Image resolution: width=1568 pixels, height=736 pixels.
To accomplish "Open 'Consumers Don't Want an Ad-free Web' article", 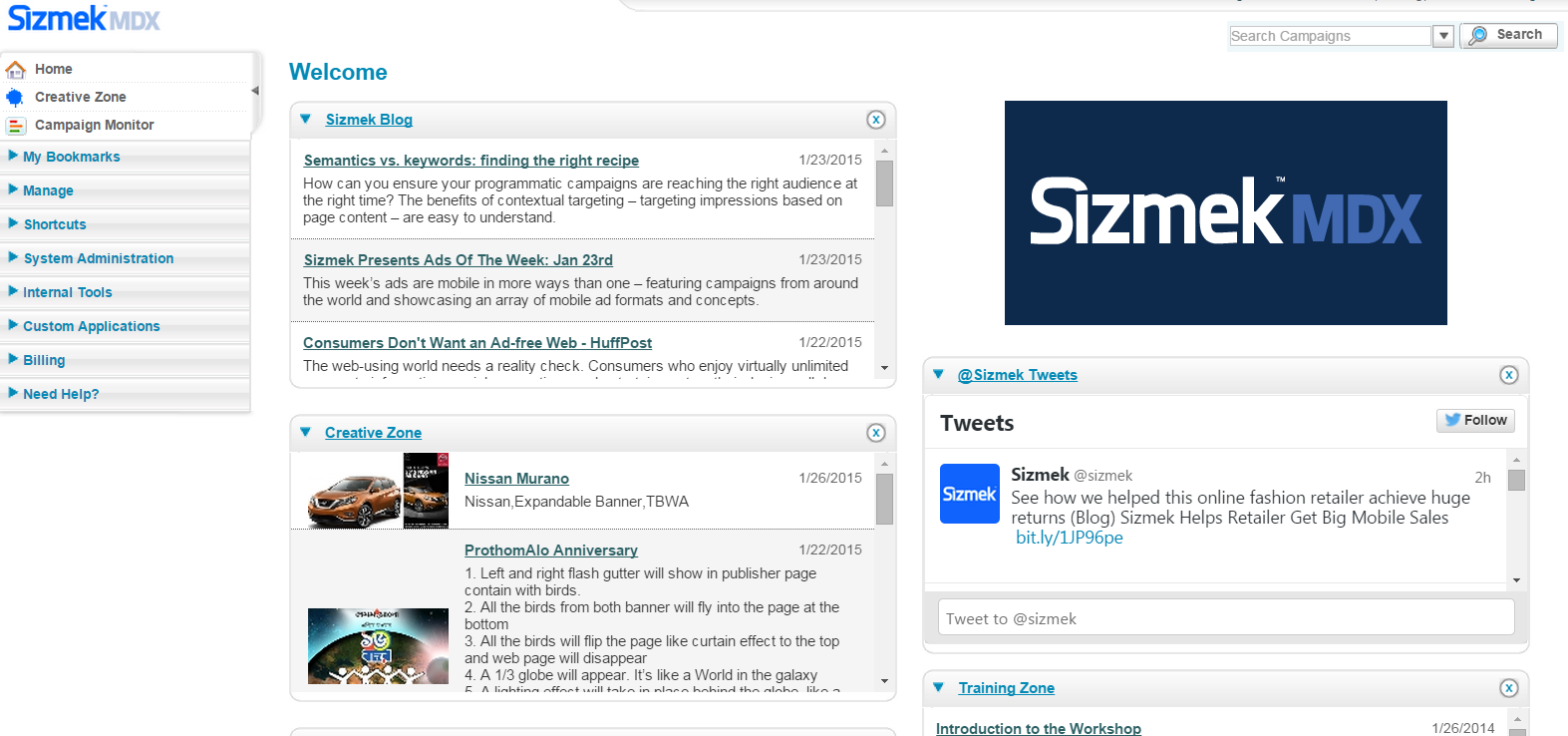I will tap(477, 343).
